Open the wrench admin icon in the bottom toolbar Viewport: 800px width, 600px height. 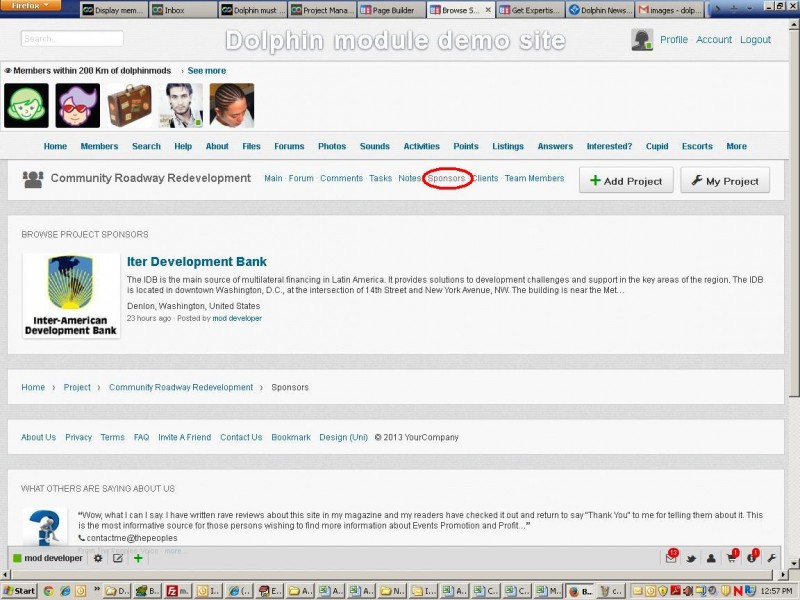click(771, 558)
